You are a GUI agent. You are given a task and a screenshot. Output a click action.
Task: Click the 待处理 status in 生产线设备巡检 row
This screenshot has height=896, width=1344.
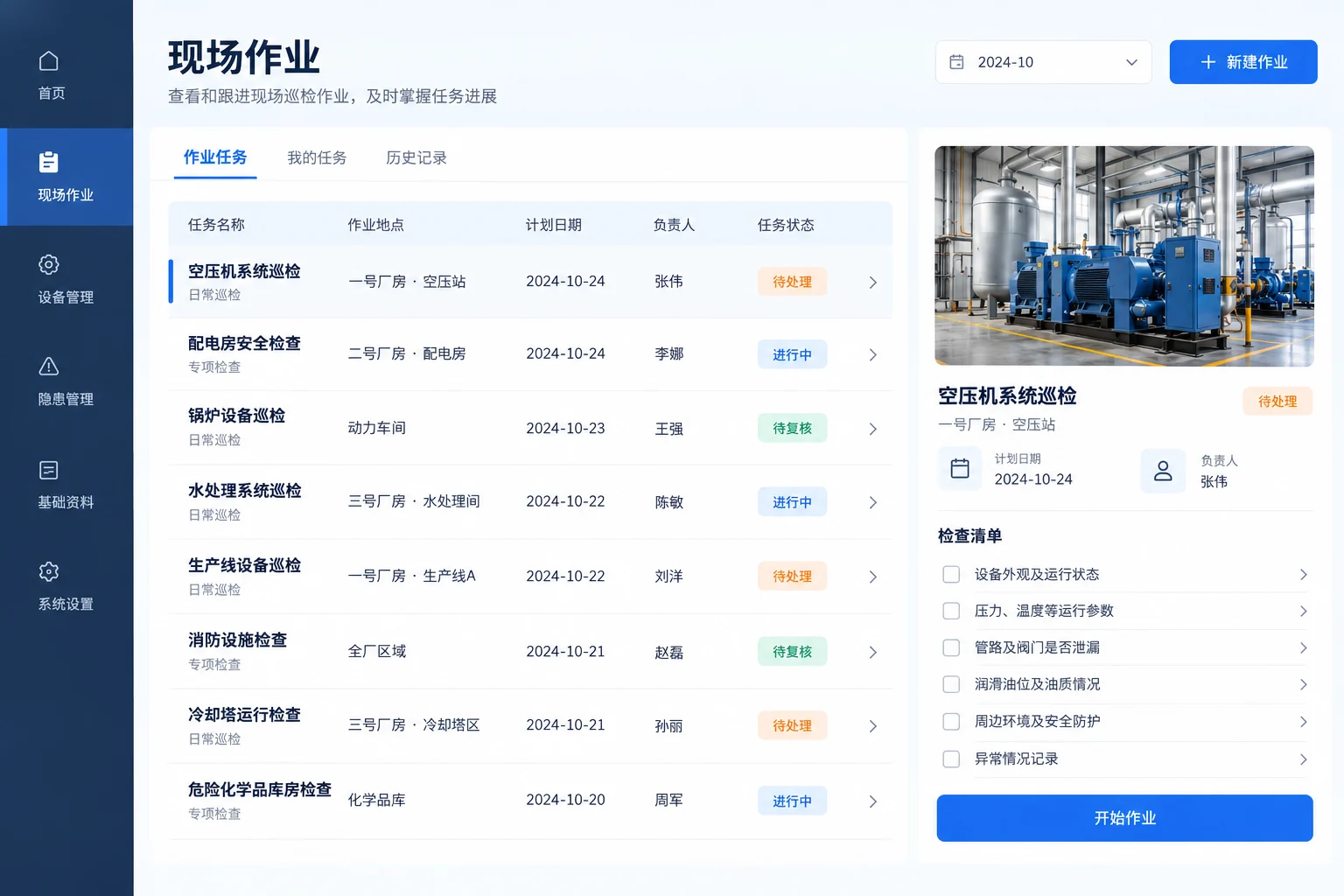tap(792, 577)
